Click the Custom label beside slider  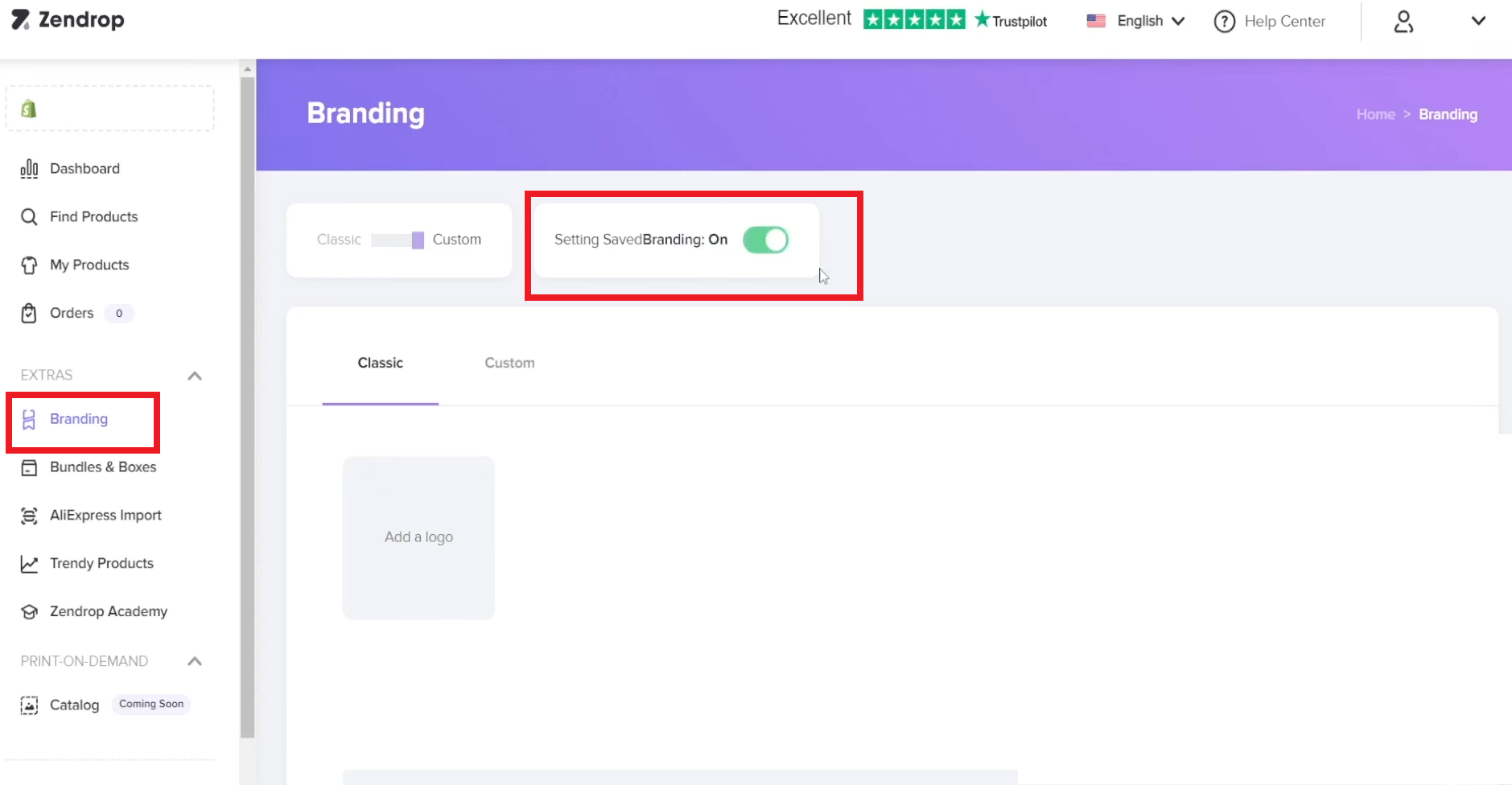[456, 240]
